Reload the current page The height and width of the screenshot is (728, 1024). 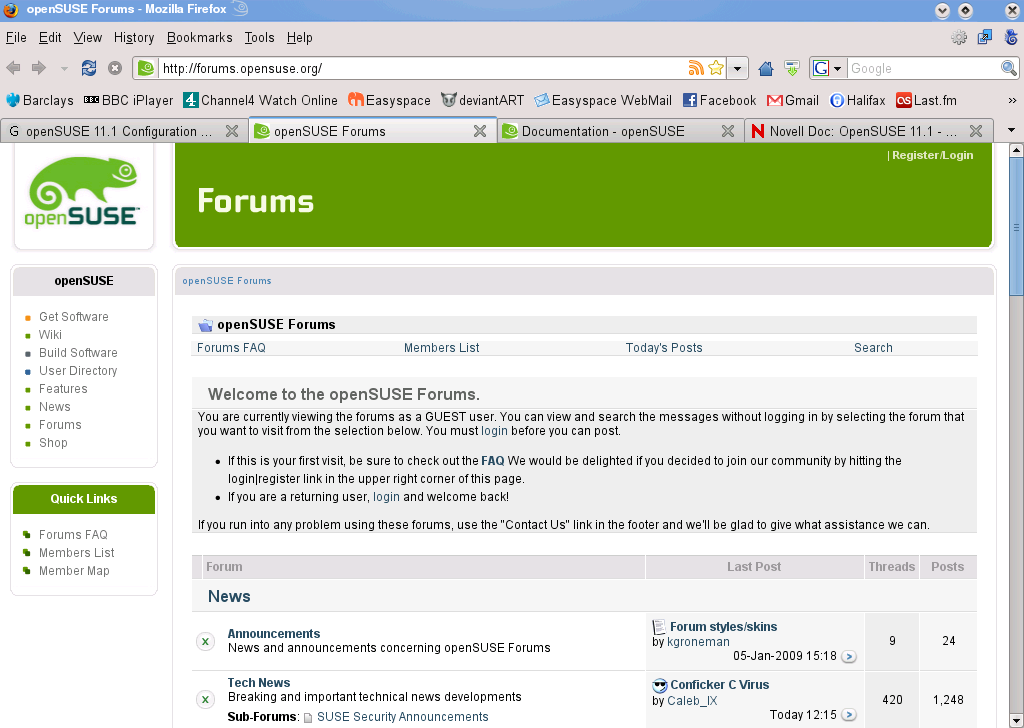tap(89, 68)
